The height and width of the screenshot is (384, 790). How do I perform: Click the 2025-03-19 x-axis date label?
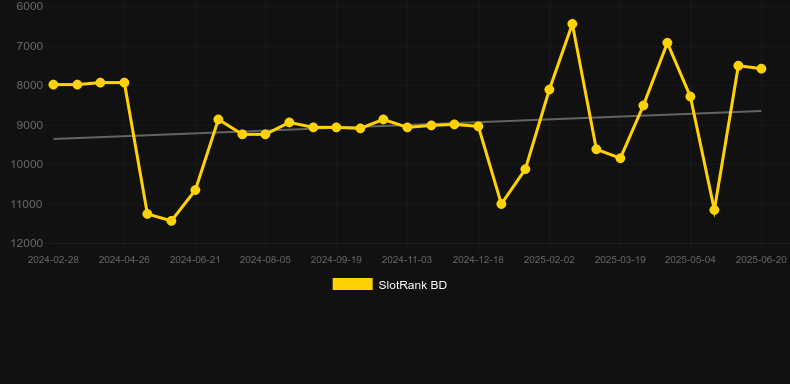click(620, 260)
